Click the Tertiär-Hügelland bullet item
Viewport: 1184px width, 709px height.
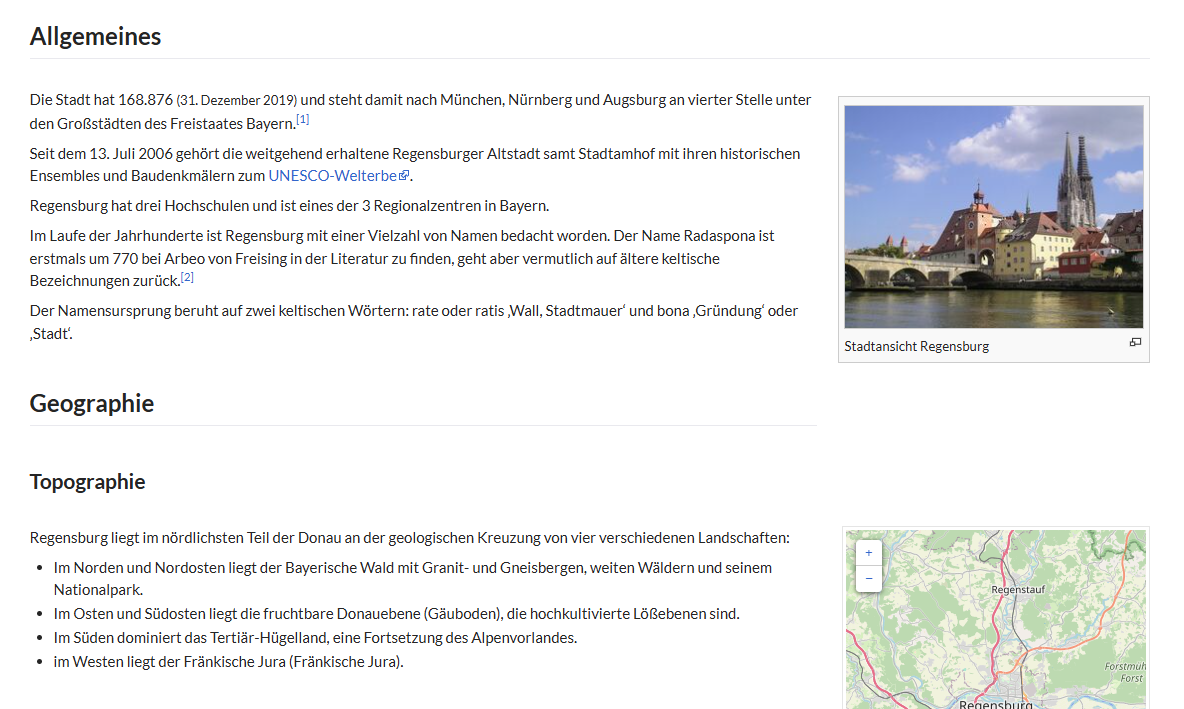click(x=315, y=638)
